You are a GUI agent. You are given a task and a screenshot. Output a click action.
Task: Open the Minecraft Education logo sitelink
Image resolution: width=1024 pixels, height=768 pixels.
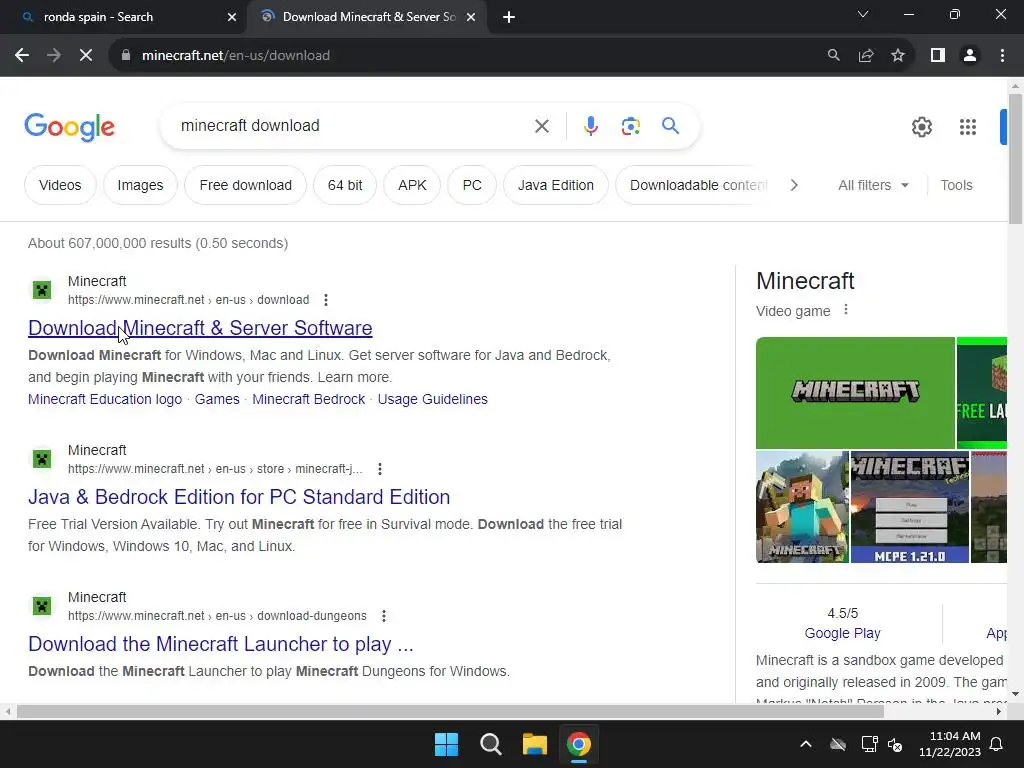(x=105, y=399)
